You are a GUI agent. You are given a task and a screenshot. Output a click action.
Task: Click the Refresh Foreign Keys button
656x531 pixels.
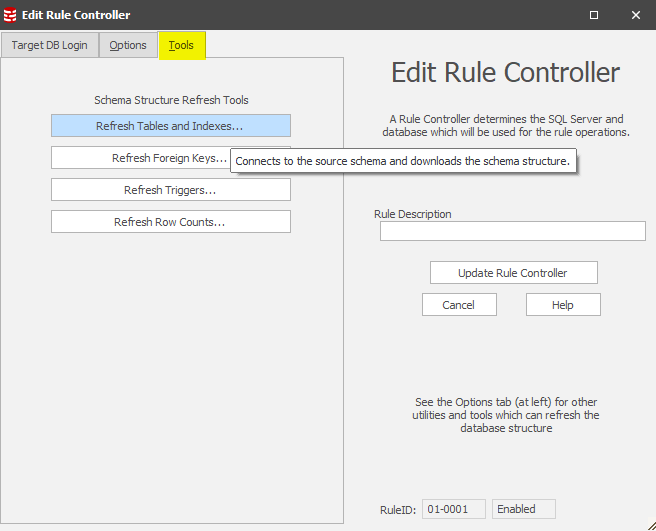[x=140, y=158]
